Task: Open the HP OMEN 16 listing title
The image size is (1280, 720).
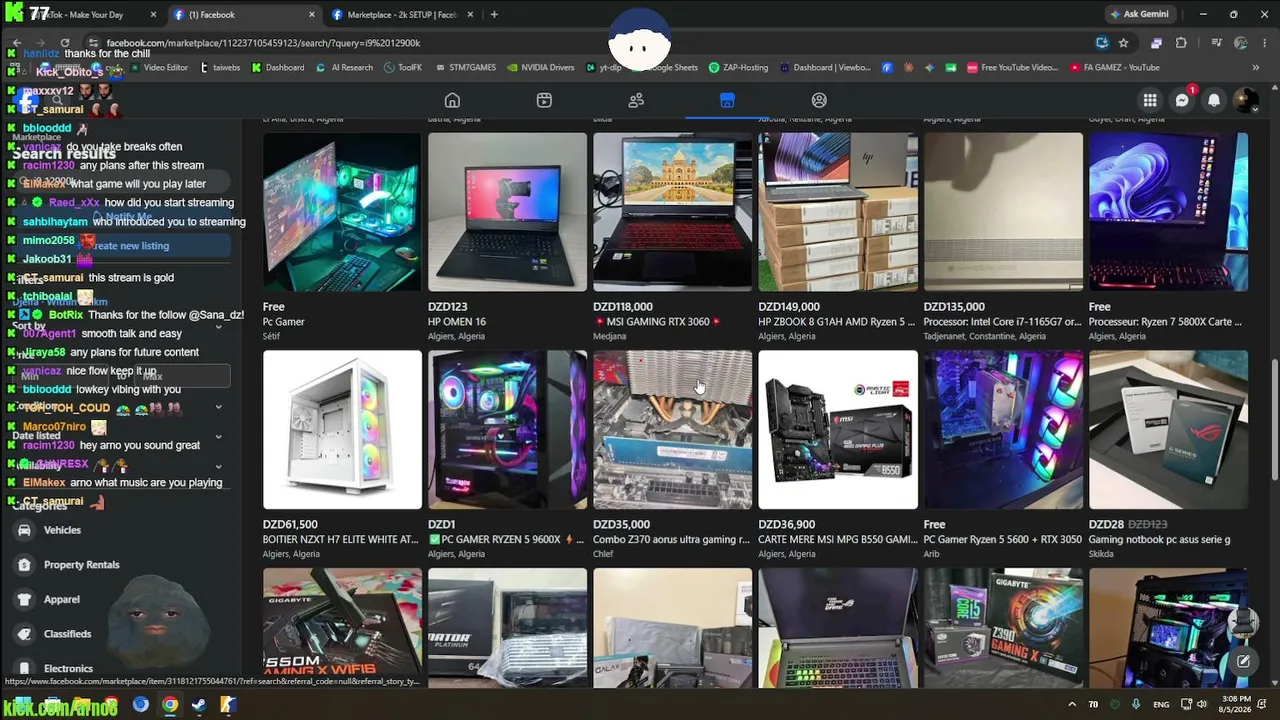Action: (x=456, y=322)
